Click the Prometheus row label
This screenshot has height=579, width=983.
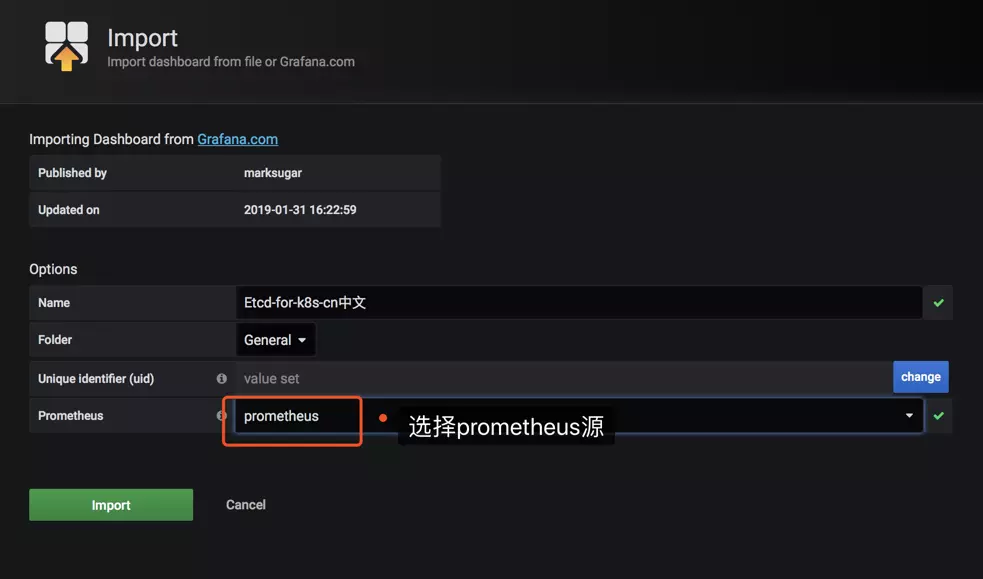[x=70, y=415]
